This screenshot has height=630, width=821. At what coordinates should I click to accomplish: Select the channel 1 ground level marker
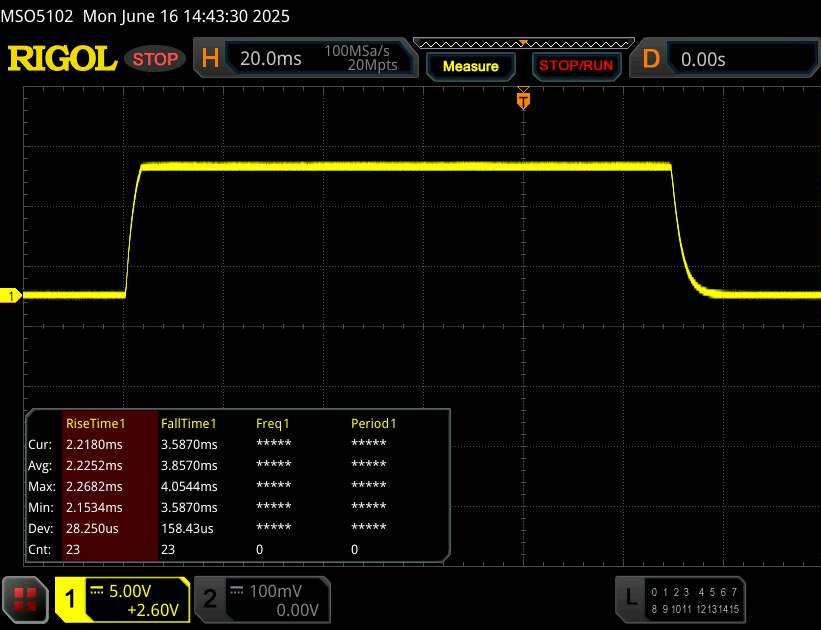10,296
